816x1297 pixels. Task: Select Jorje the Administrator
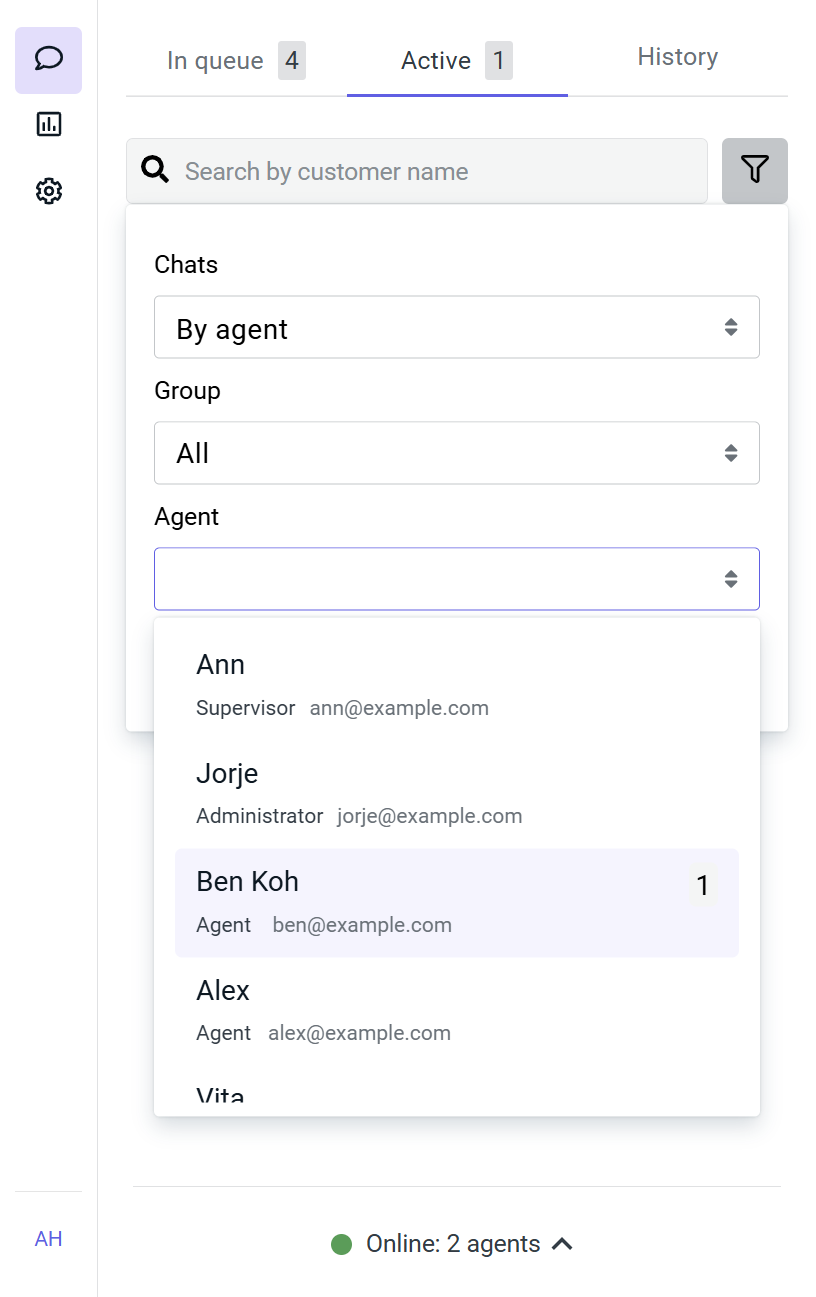pos(456,794)
